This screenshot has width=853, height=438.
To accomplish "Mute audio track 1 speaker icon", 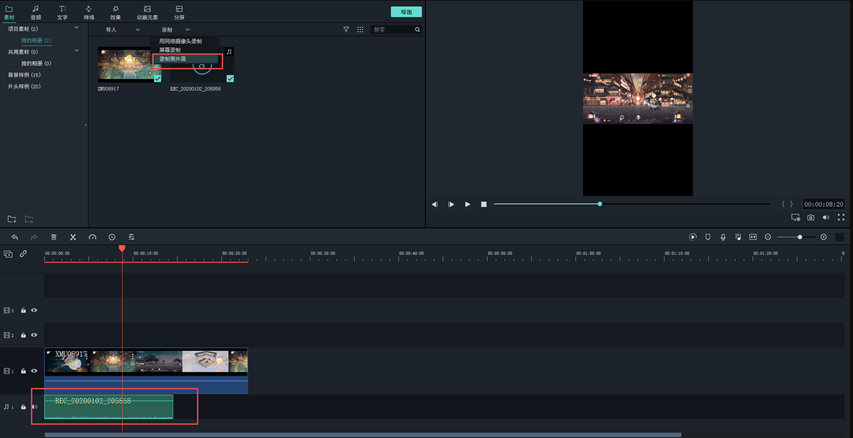I will pyautogui.click(x=34, y=407).
